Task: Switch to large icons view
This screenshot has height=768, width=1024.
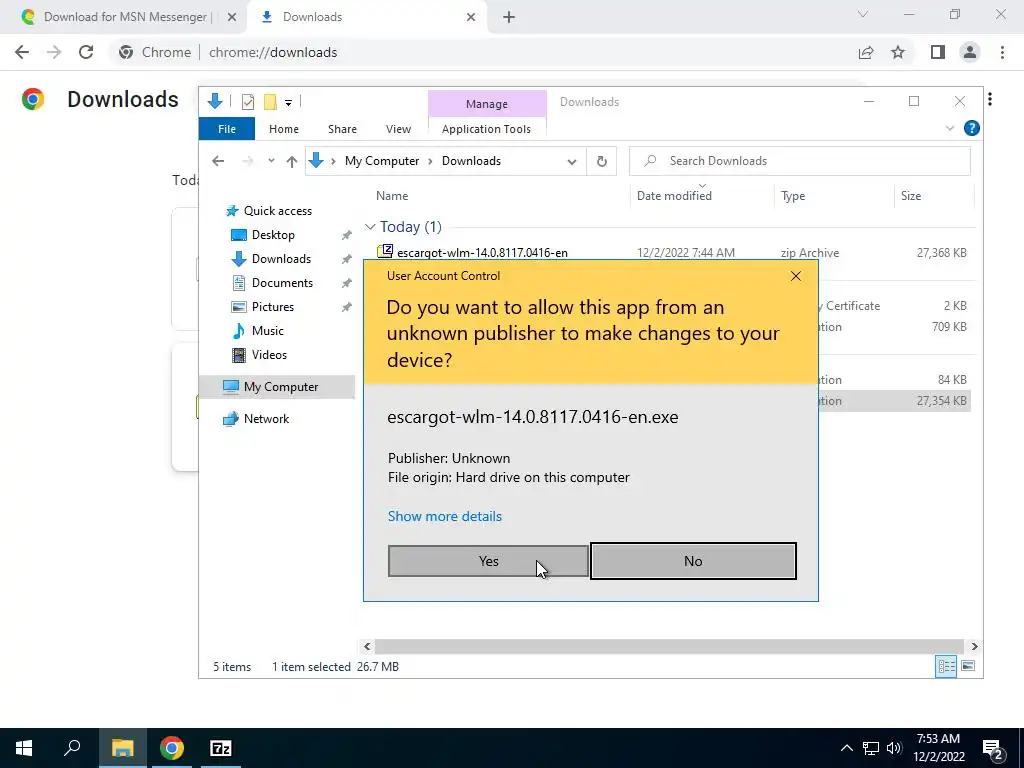Action: pos(968,666)
